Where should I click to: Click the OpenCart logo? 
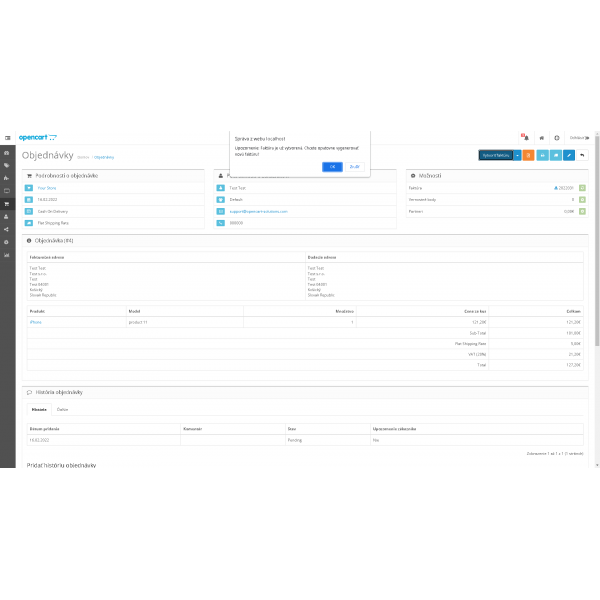(x=38, y=137)
